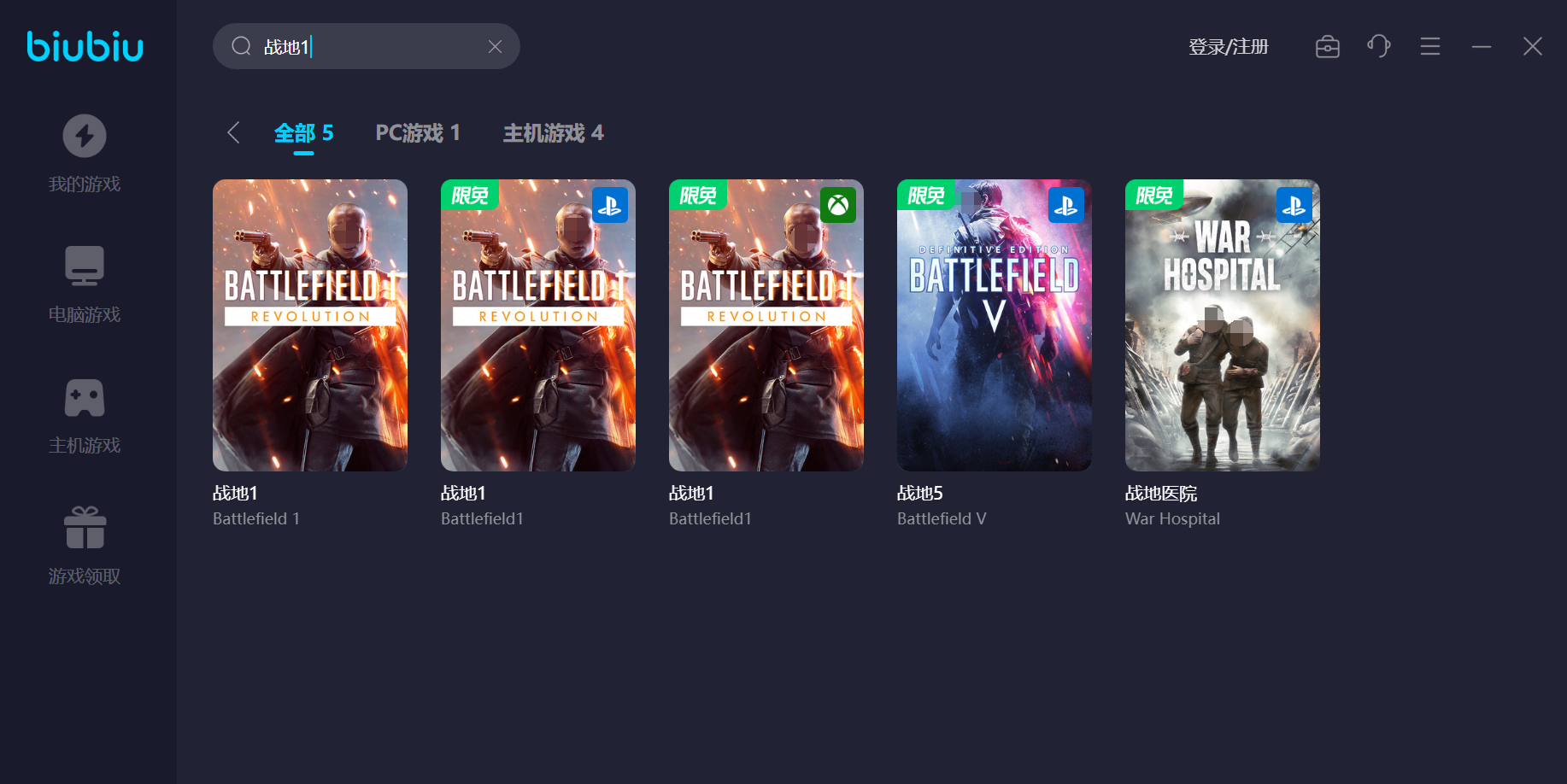Open My Games lightning bolt icon
The image size is (1567, 784).
pyautogui.click(x=85, y=136)
